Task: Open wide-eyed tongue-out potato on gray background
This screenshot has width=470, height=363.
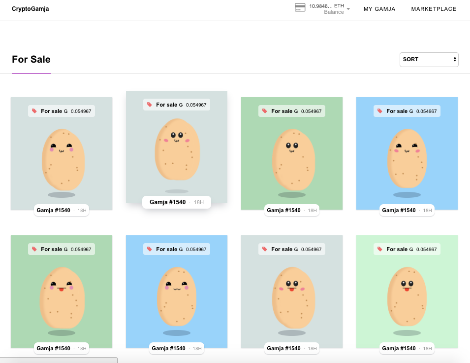Action: point(293,298)
